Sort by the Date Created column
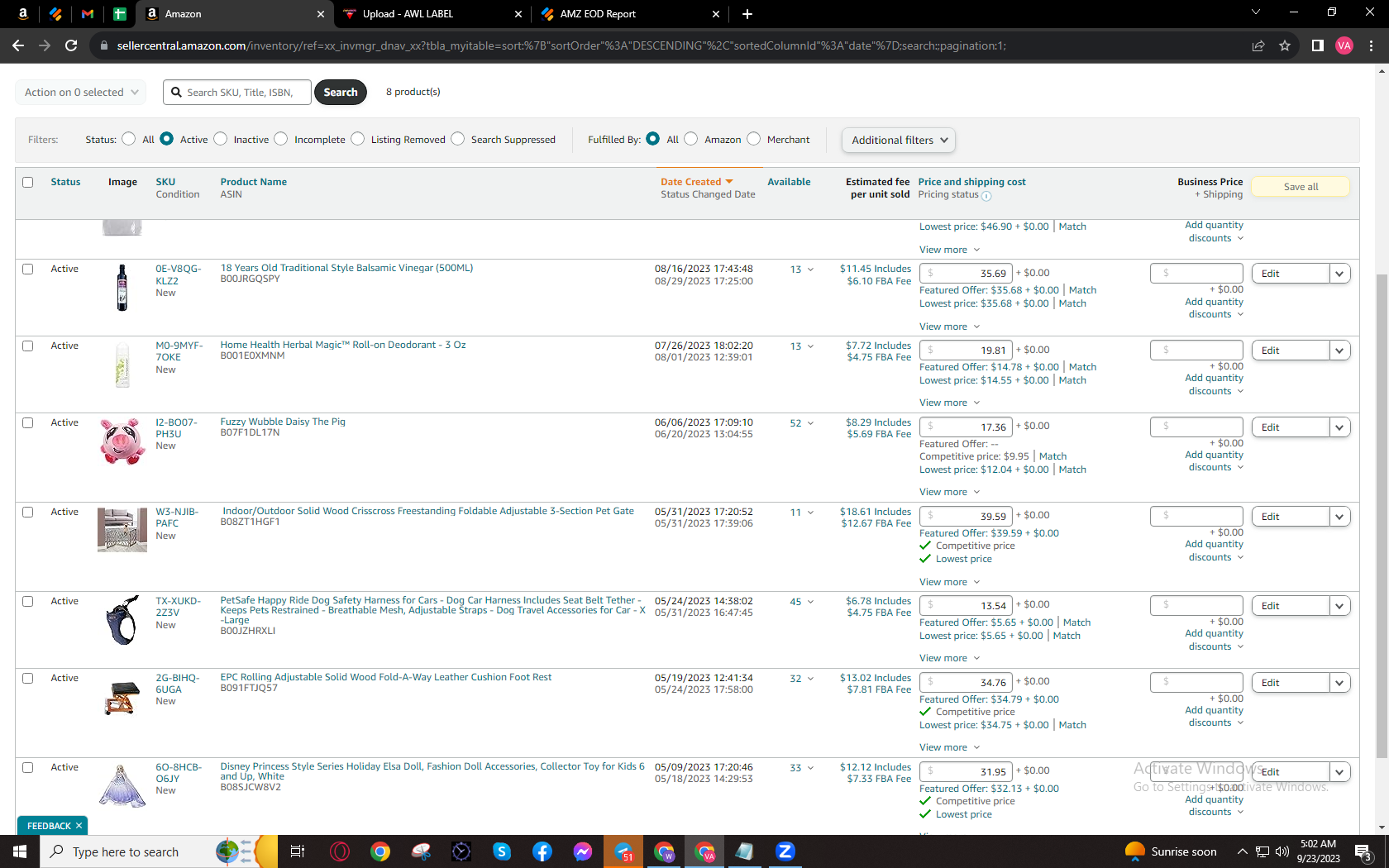 pyautogui.click(x=696, y=182)
